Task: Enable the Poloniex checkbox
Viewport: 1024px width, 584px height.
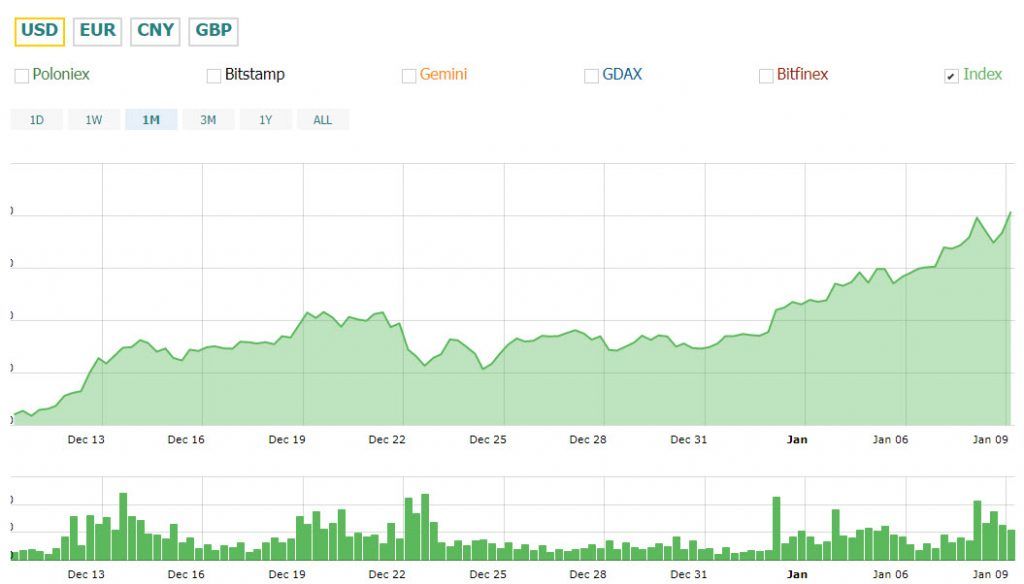Action: coord(22,76)
